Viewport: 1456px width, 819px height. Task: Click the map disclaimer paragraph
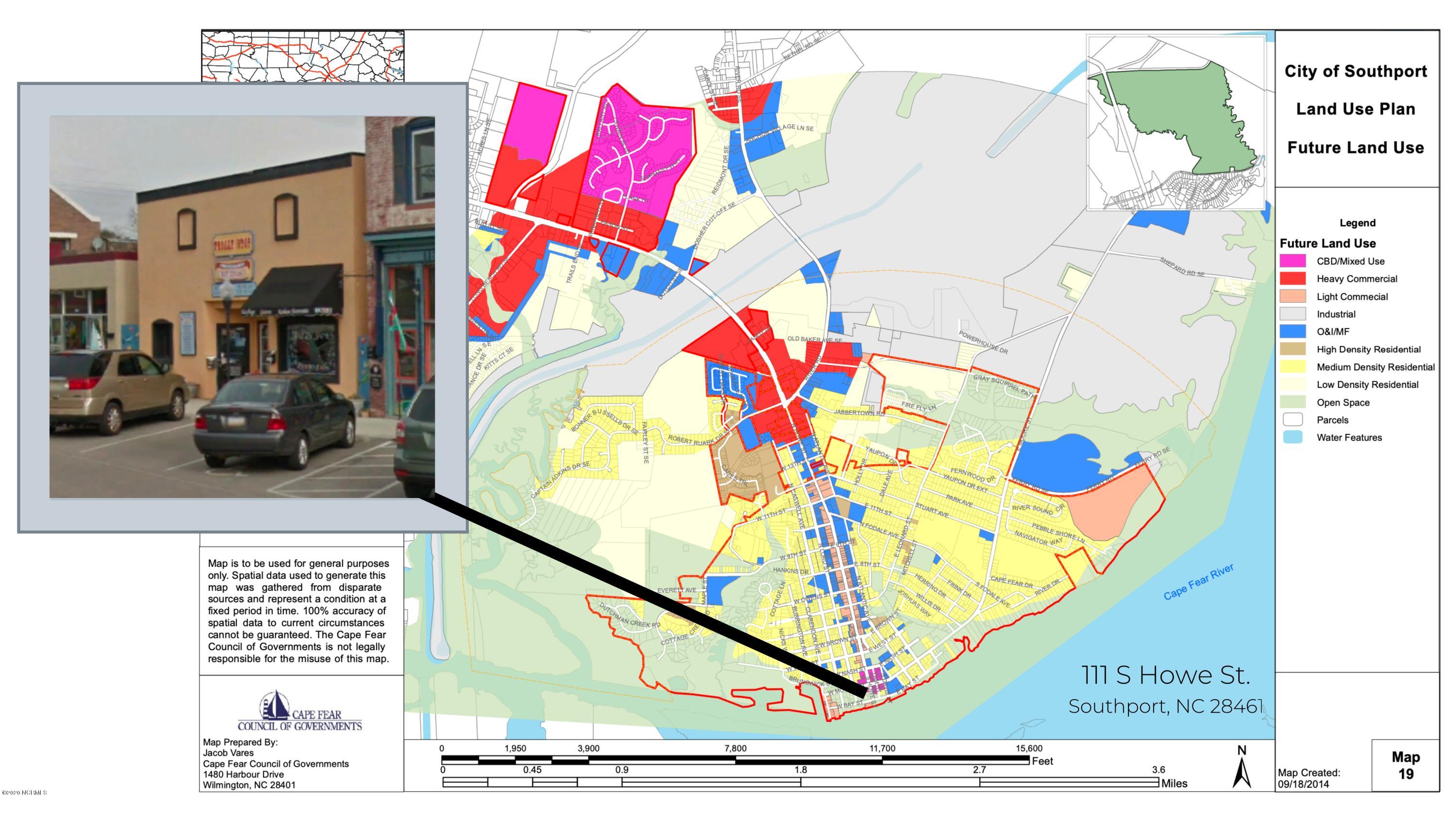pyautogui.click(x=298, y=611)
